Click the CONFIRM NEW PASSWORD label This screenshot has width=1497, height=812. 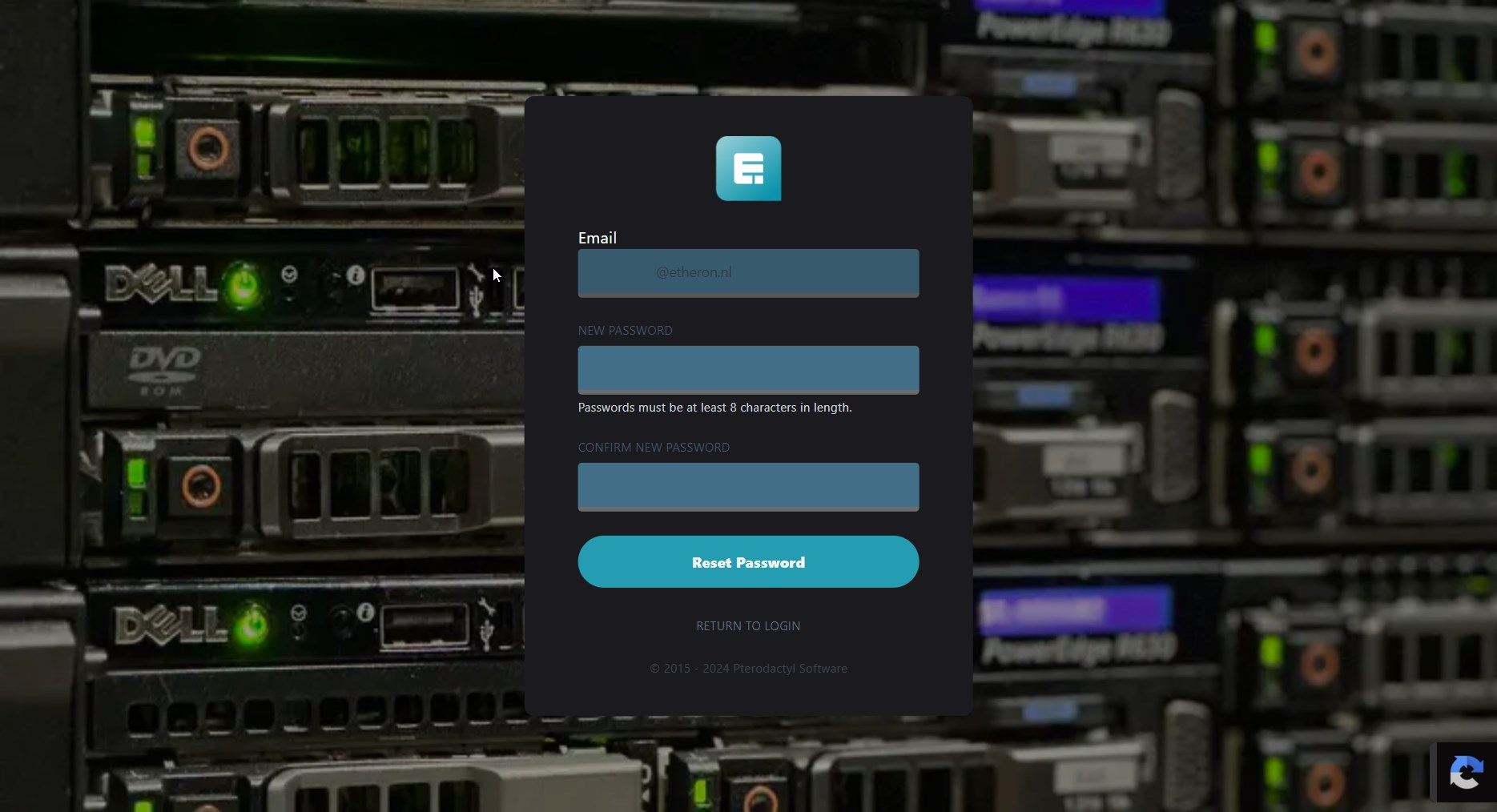coord(653,448)
